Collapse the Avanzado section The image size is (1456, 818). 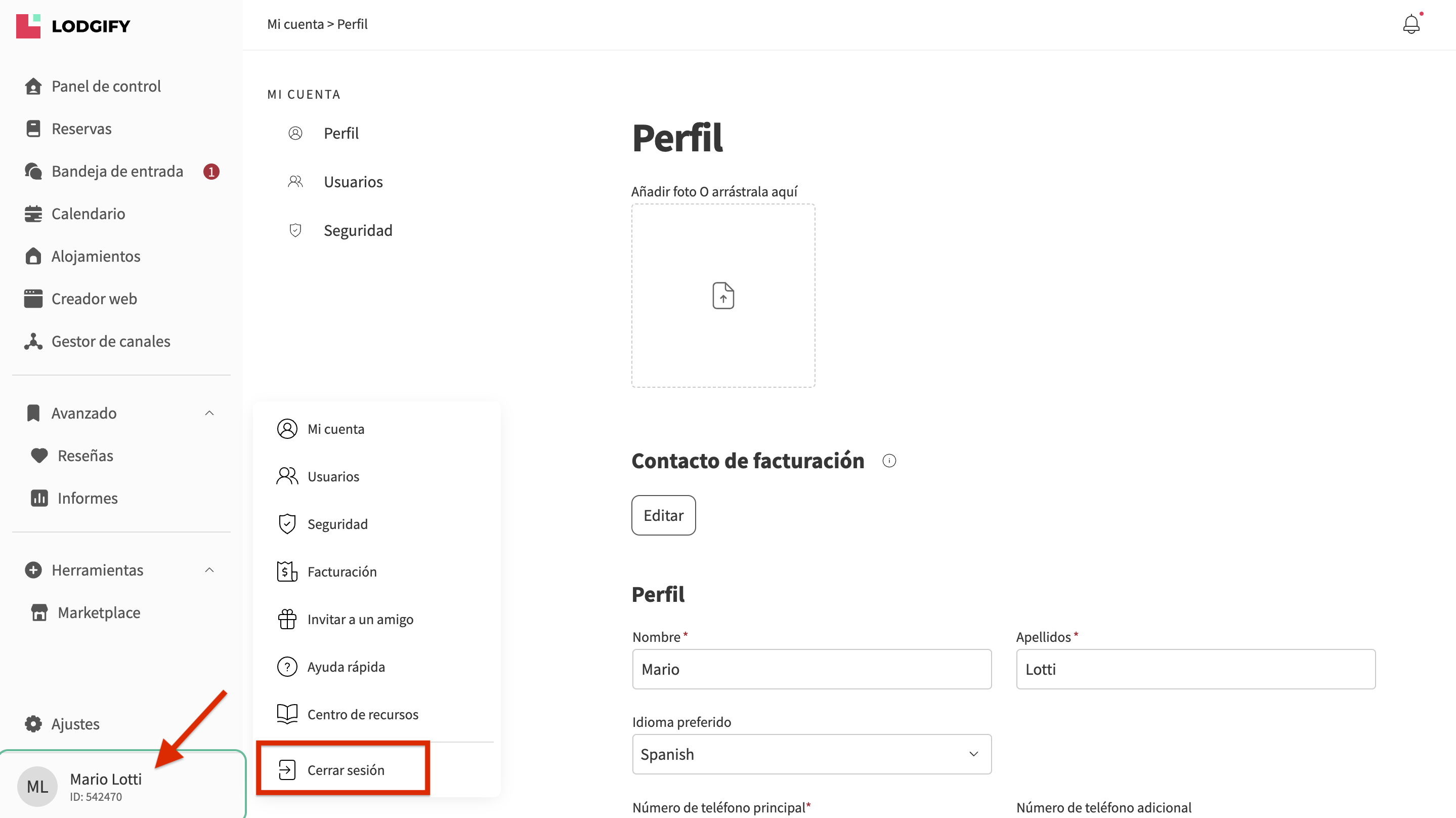point(209,413)
